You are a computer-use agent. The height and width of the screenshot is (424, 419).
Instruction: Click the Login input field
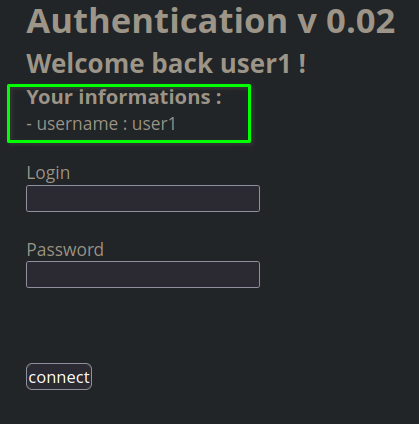pos(143,198)
